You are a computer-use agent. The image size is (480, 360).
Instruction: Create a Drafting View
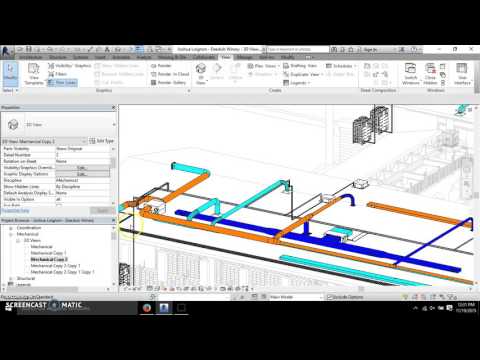(300, 66)
